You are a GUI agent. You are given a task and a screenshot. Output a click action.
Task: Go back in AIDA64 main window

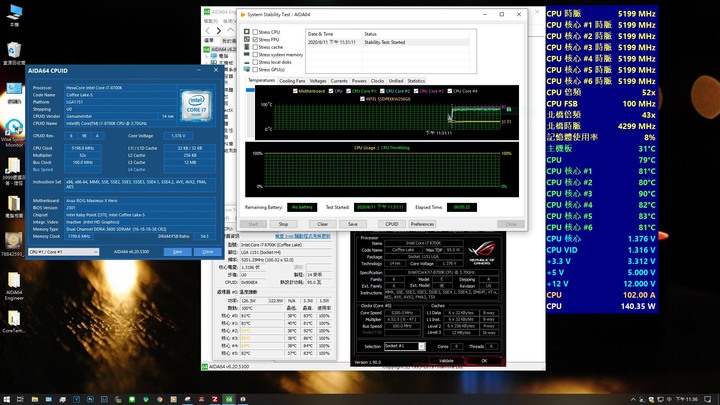point(208,30)
